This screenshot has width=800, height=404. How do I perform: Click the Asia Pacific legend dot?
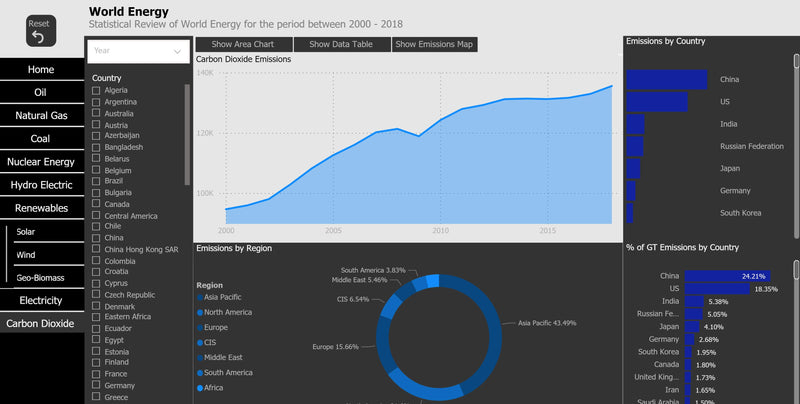(x=199, y=297)
